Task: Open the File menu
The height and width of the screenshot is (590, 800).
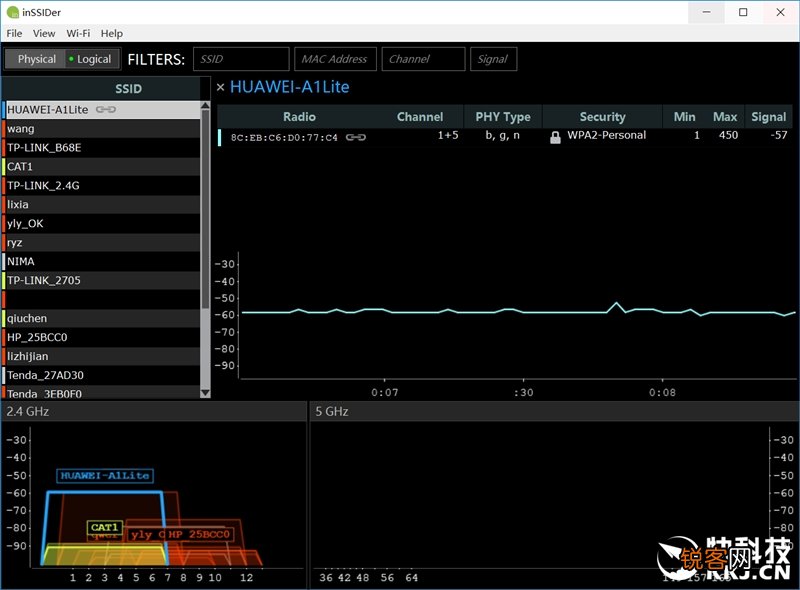Action: tap(14, 33)
